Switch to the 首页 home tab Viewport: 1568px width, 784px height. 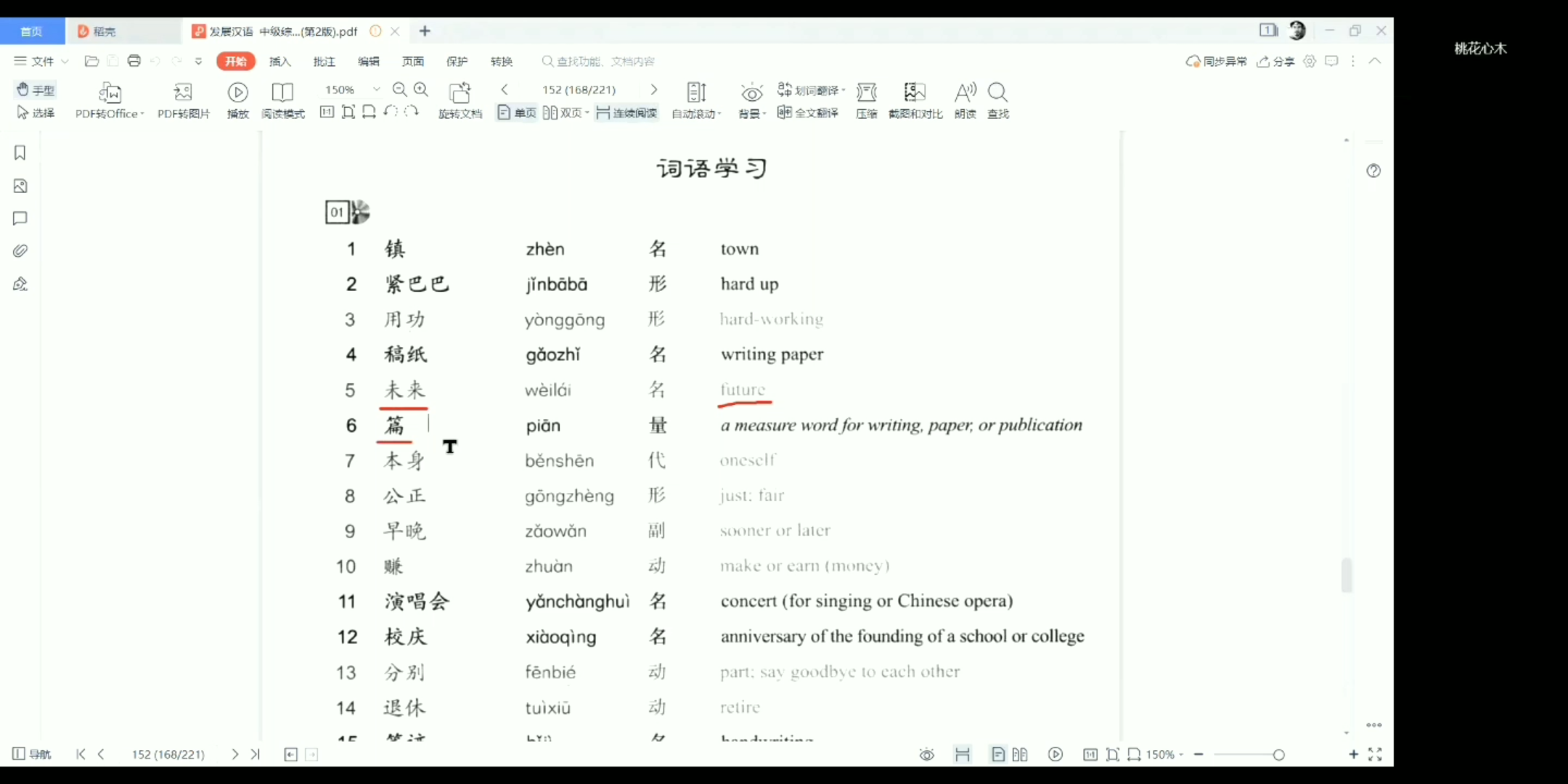click(x=31, y=31)
